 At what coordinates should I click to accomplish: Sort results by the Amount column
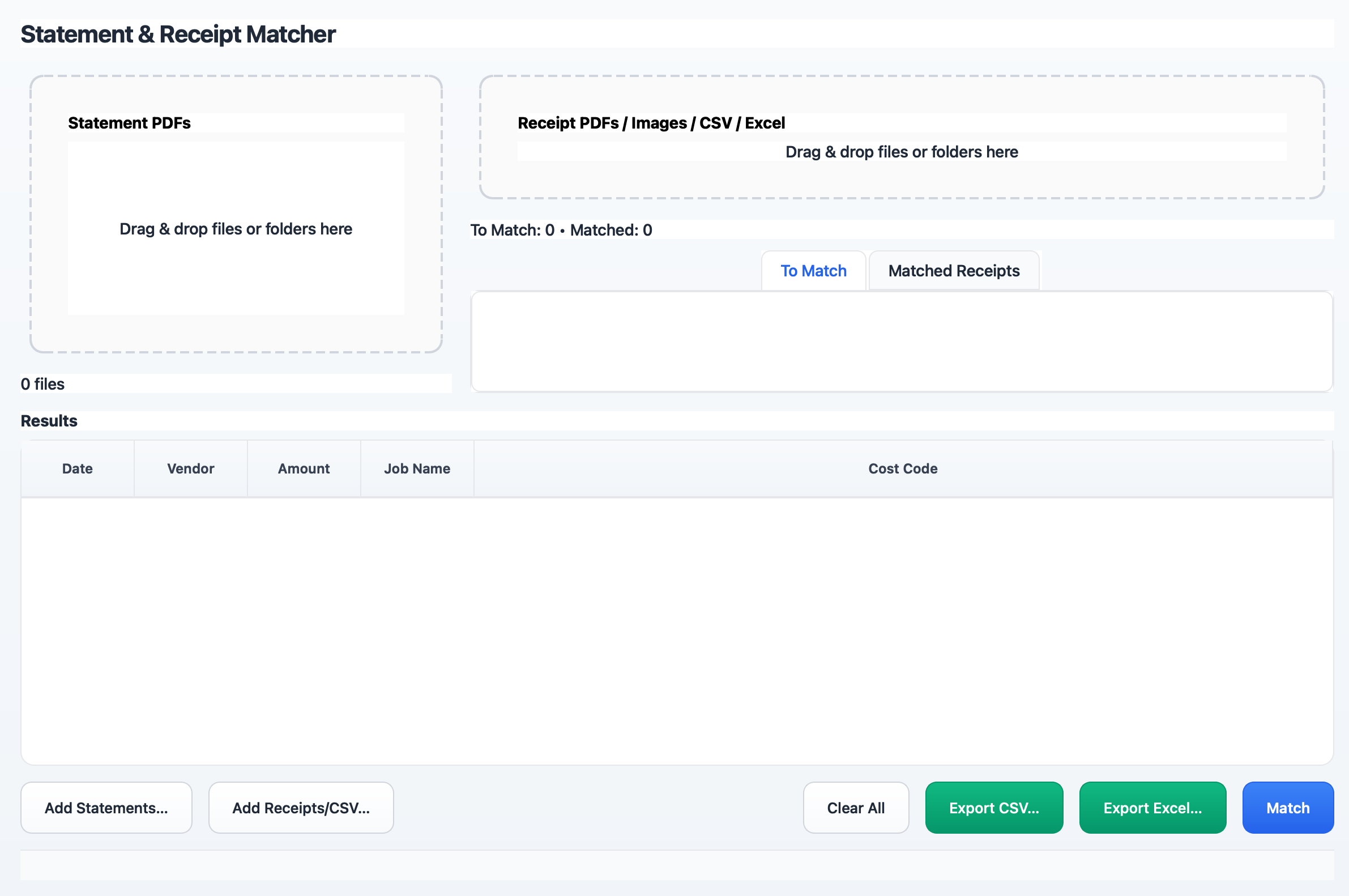tap(304, 468)
